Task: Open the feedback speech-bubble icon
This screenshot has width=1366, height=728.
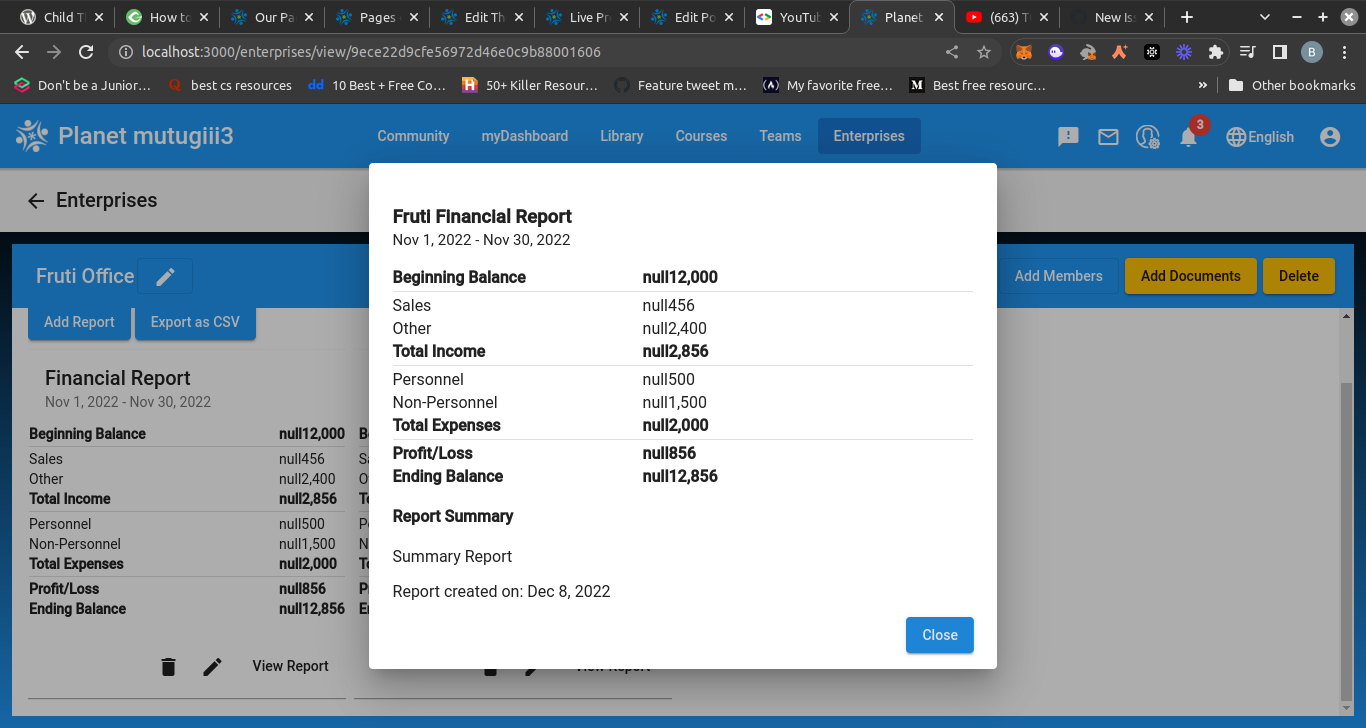Action: point(1068,136)
